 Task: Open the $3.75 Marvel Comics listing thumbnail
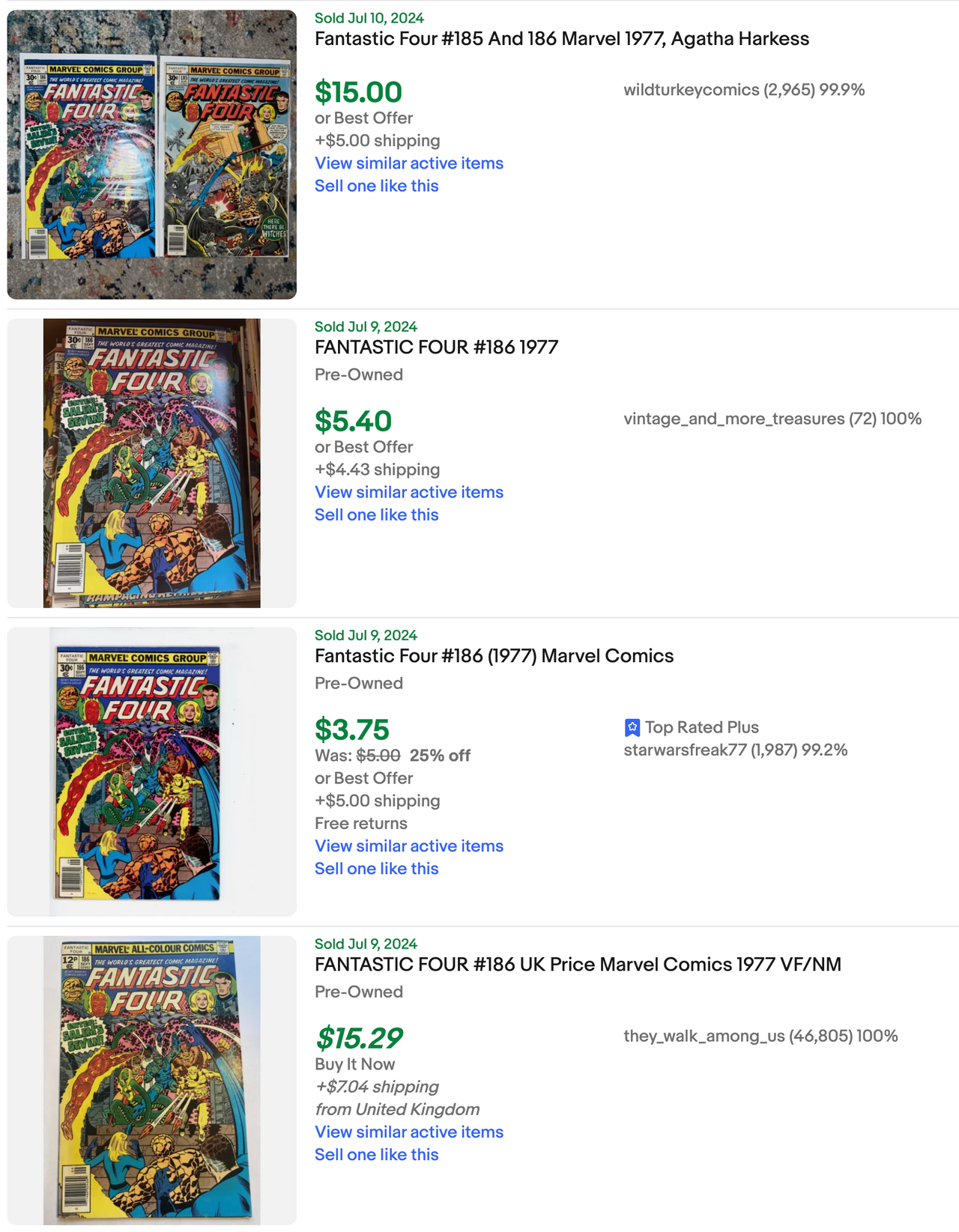[x=152, y=772]
